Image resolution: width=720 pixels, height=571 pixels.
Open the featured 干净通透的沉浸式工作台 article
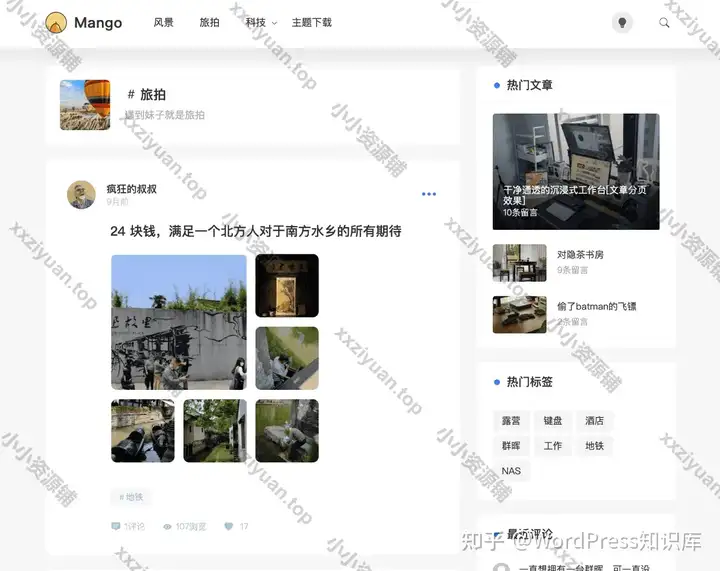click(576, 172)
